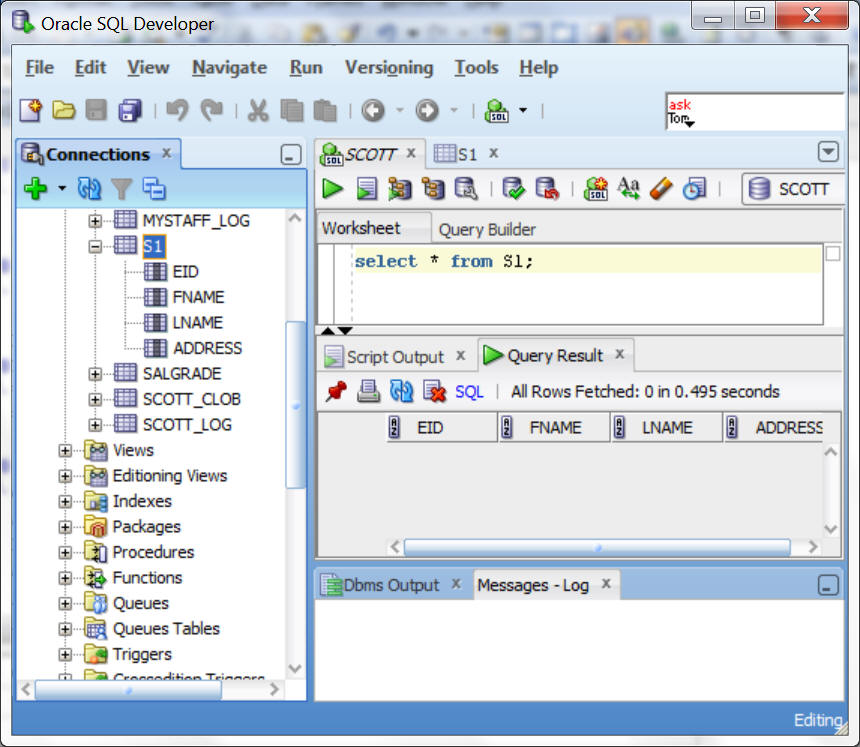
Task: Click the Forward navigation arrow
Action: click(x=427, y=110)
